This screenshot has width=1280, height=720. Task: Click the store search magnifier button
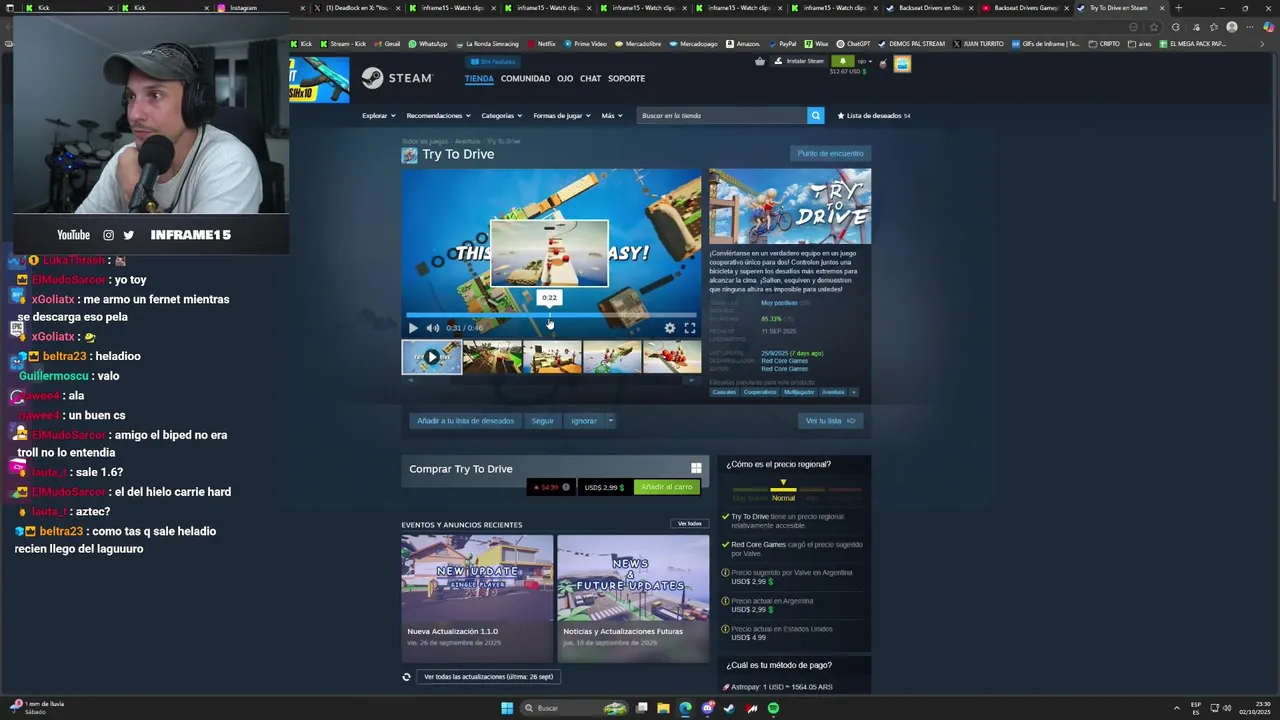pyautogui.click(x=815, y=115)
